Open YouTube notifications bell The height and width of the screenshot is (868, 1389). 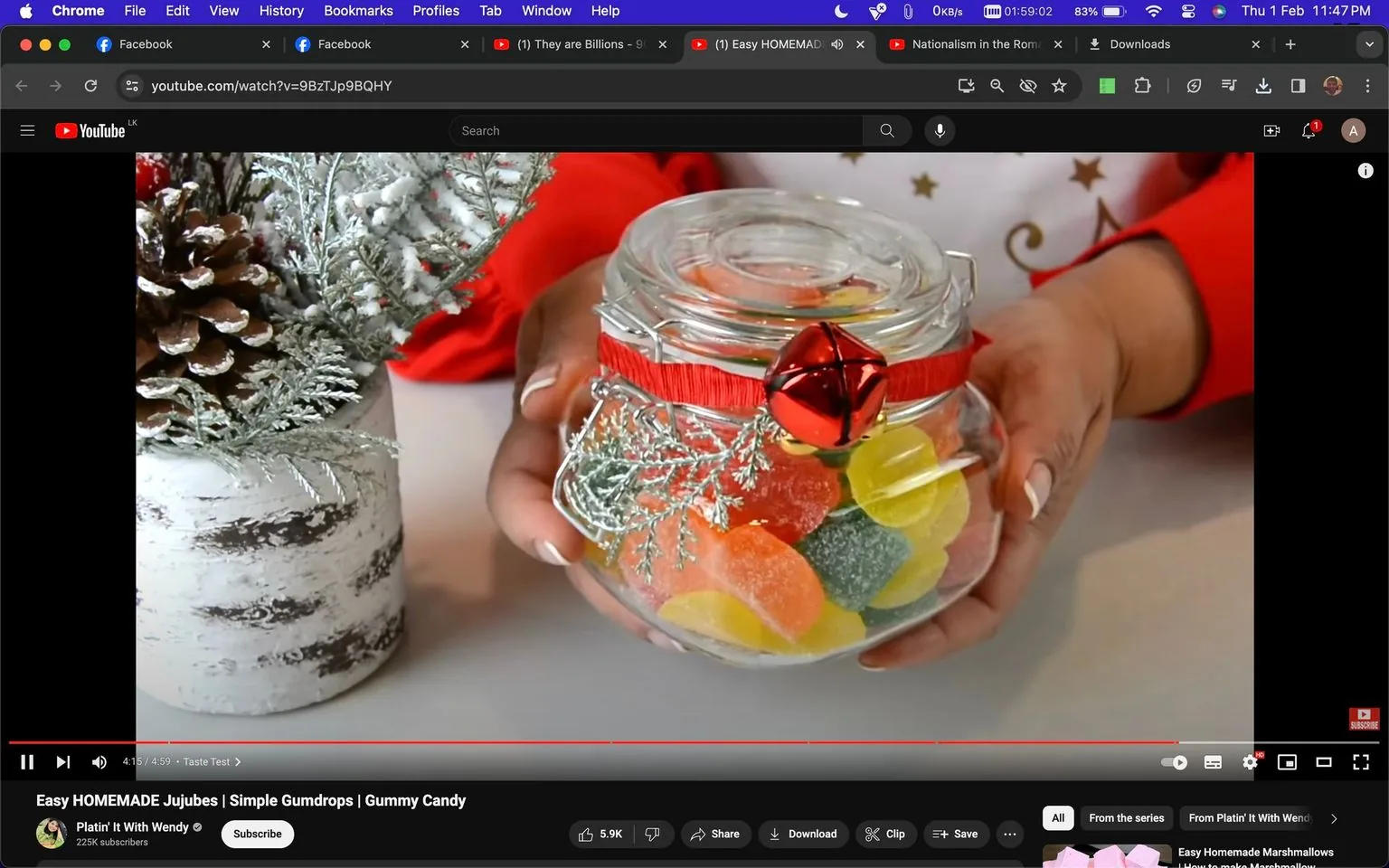pos(1307,130)
